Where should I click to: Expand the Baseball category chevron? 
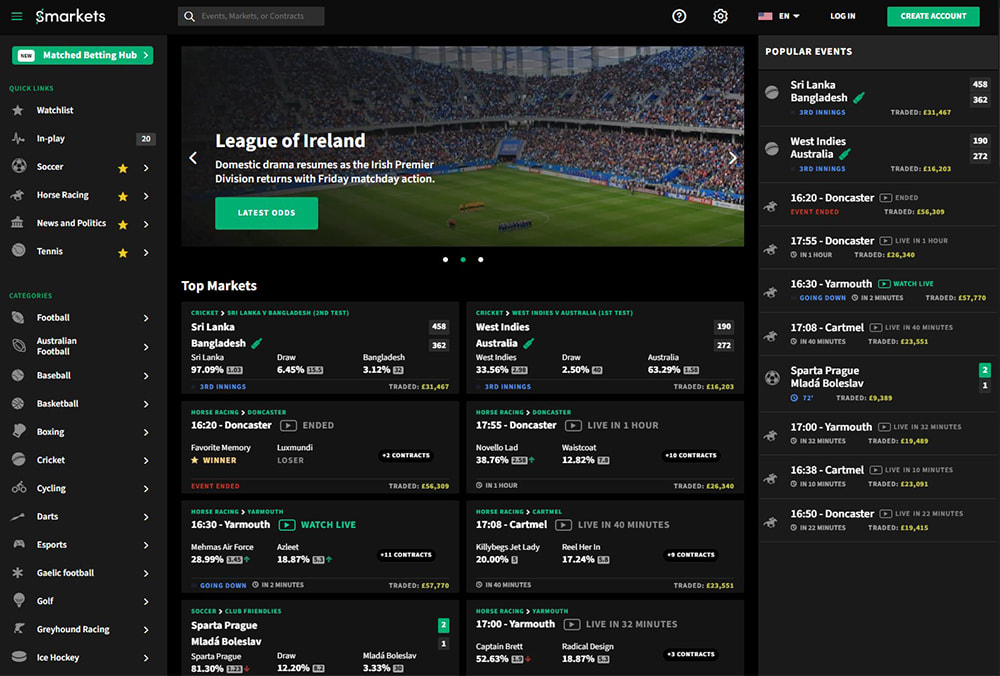pyautogui.click(x=146, y=376)
